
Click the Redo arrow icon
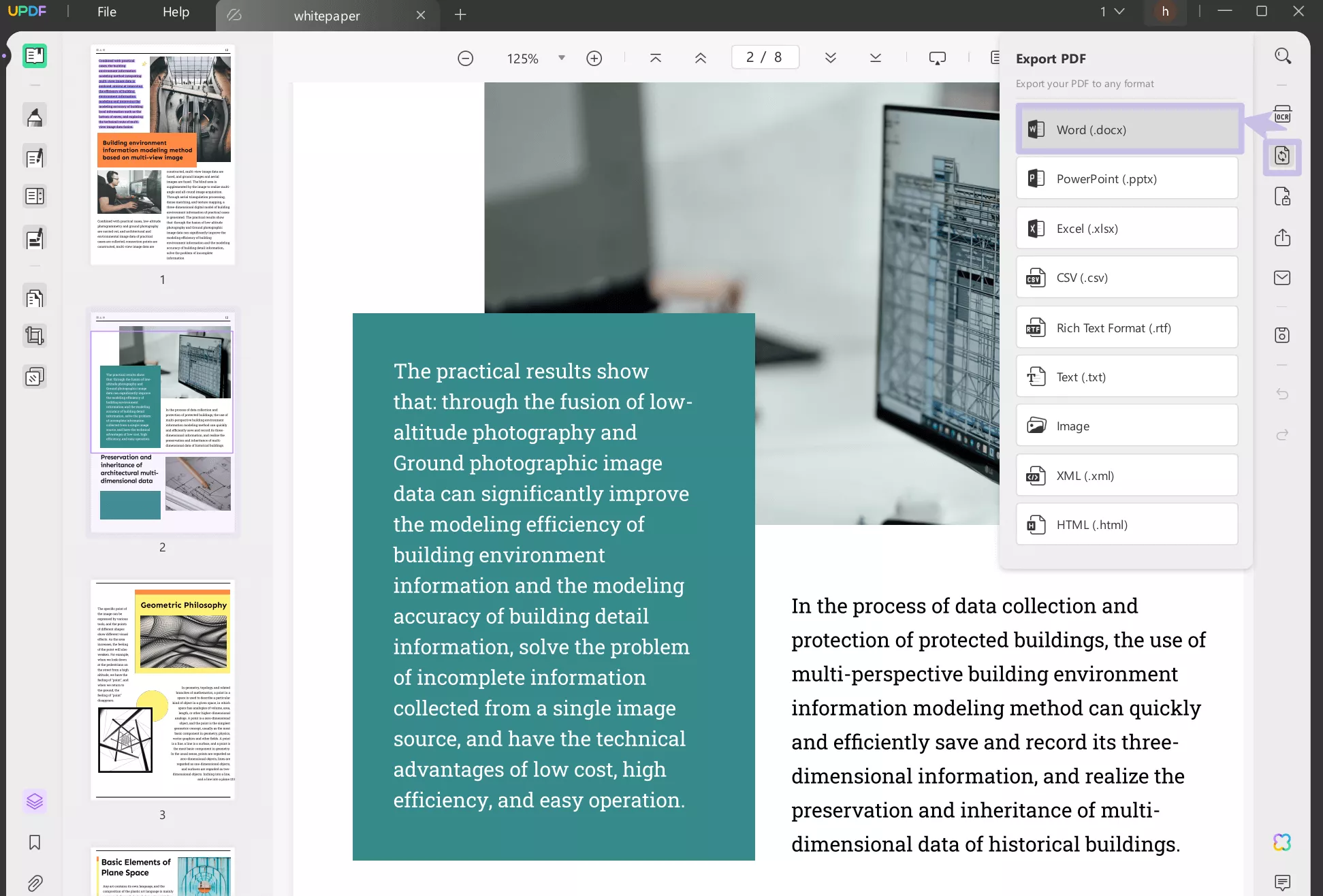(x=1283, y=434)
